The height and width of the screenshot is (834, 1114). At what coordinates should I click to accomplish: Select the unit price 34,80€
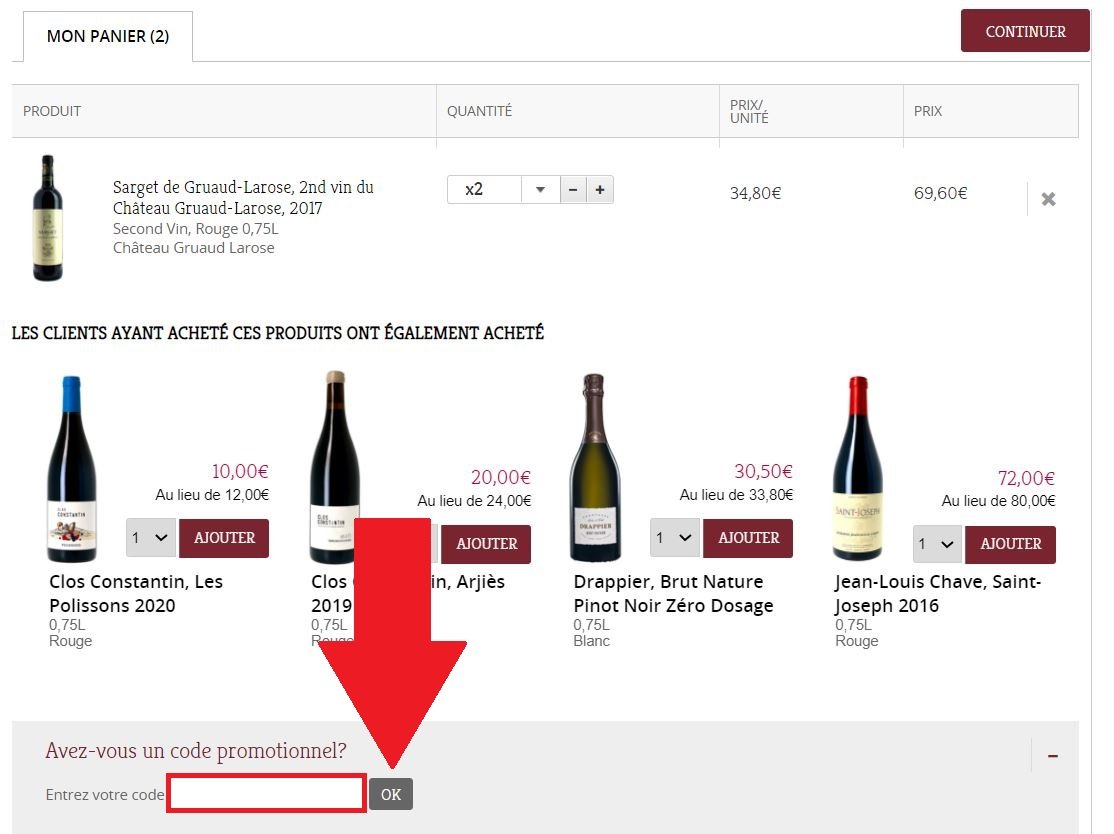pyautogui.click(x=755, y=193)
